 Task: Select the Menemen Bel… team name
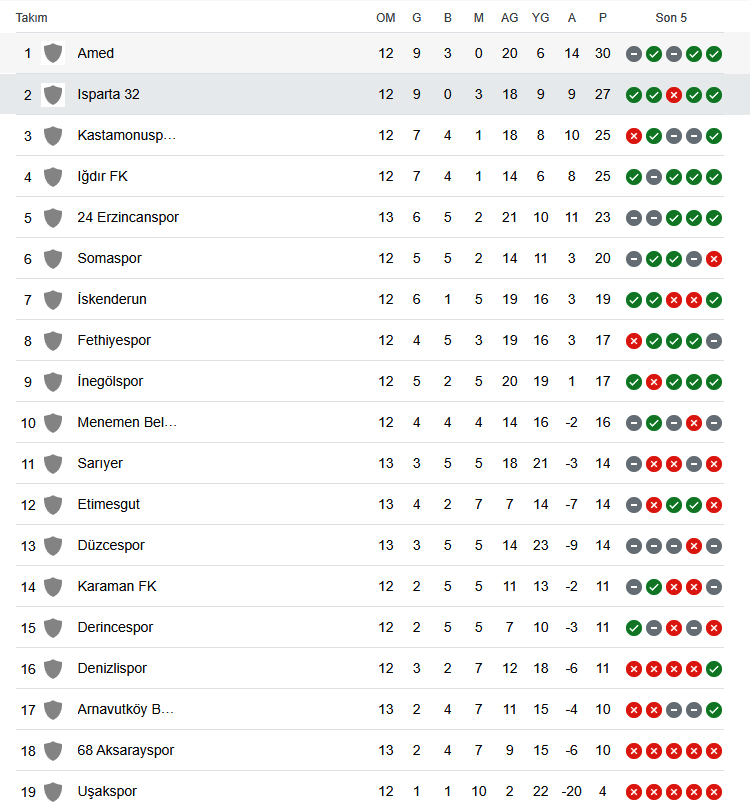(x=127, y=422)
